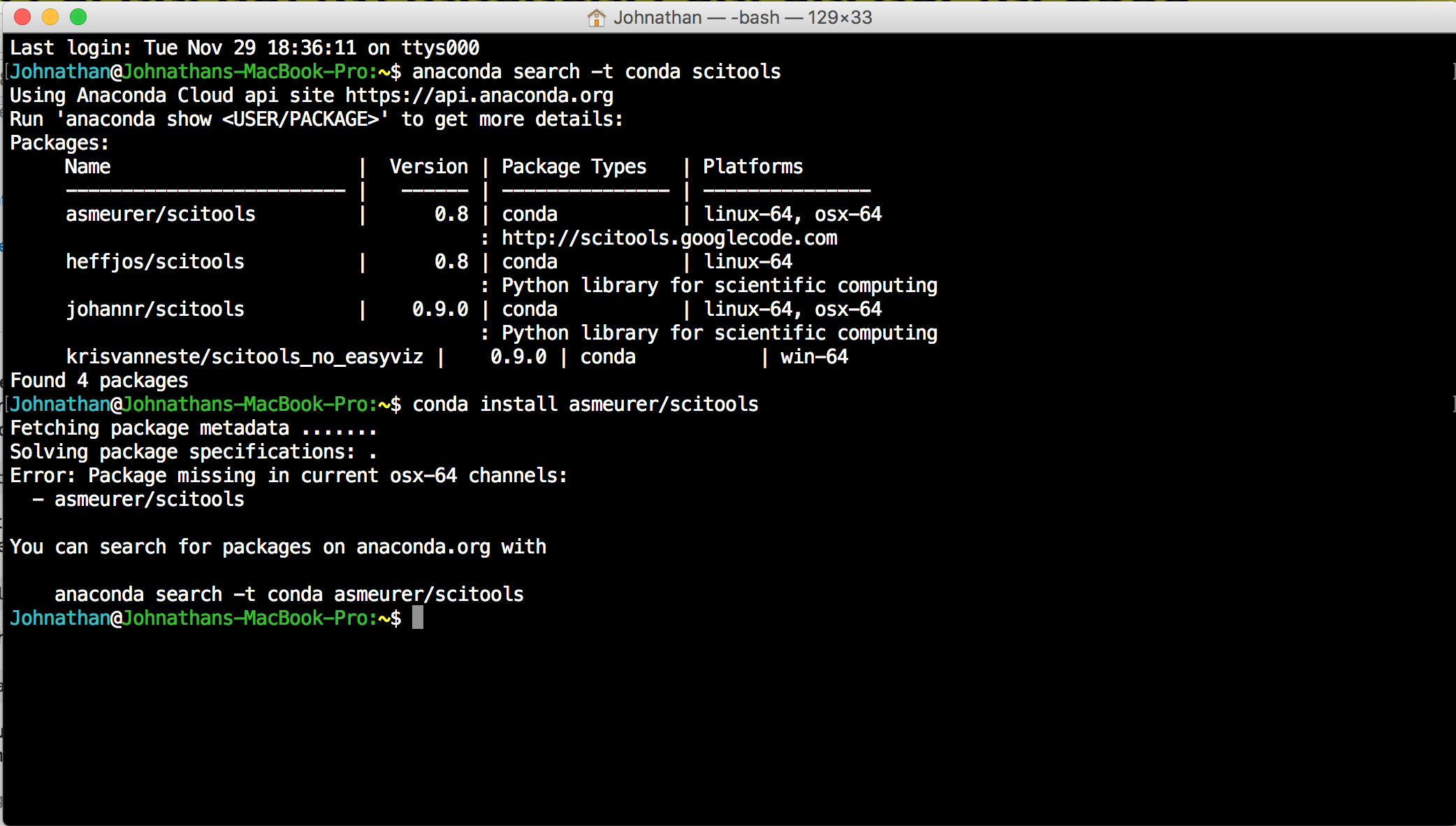
Task: Click the 'Package Types' column header
Action: [x=574, y=166]
